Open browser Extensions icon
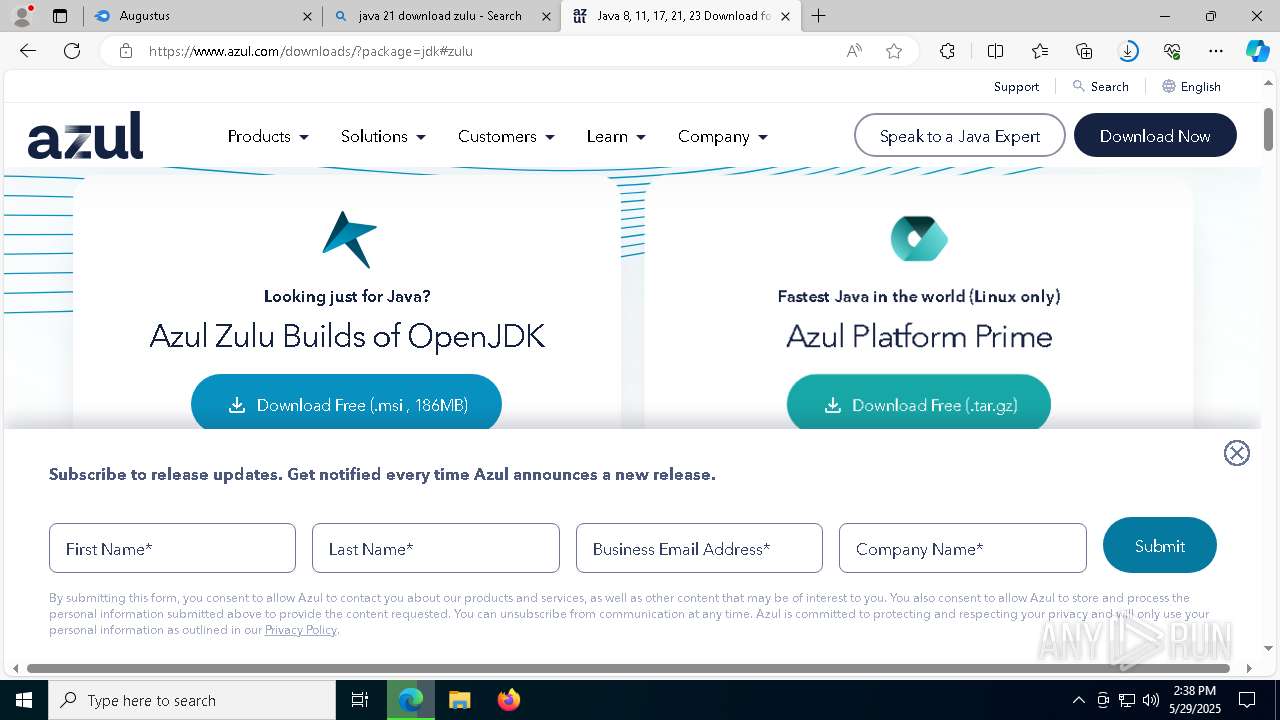This screenshot has height=720, width=1280. pos(947,51)
